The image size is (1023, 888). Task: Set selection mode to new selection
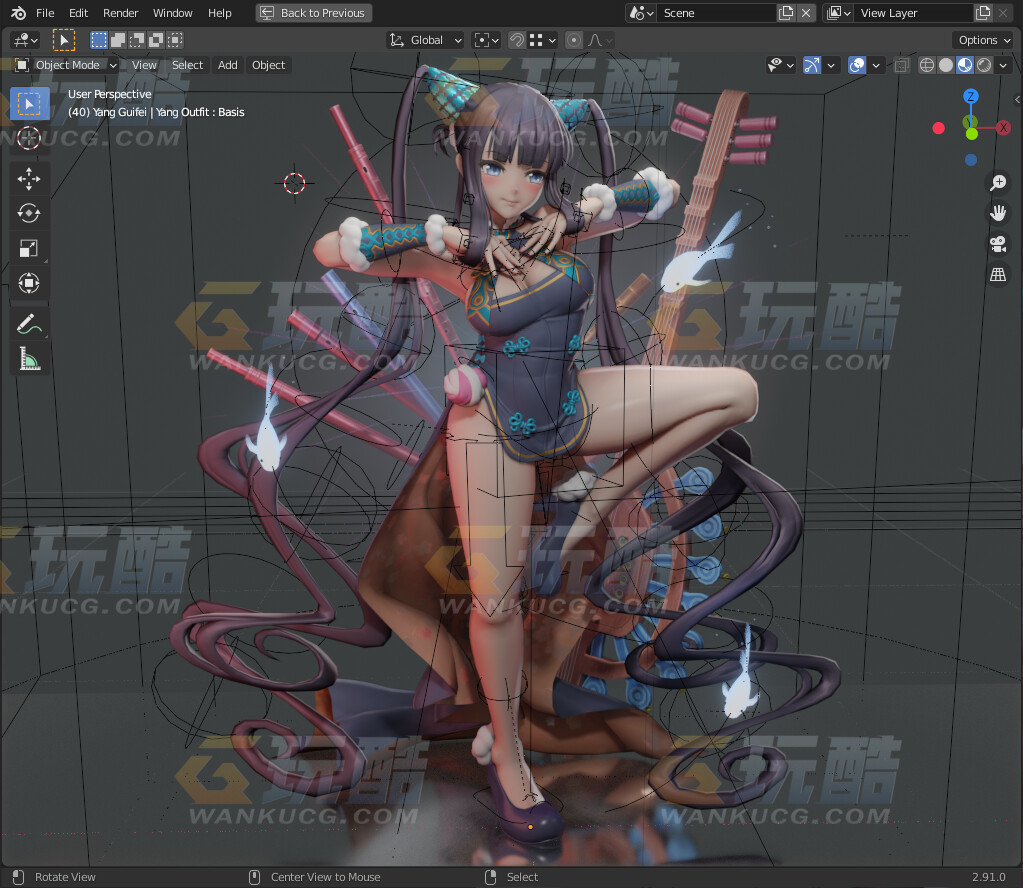99,40
